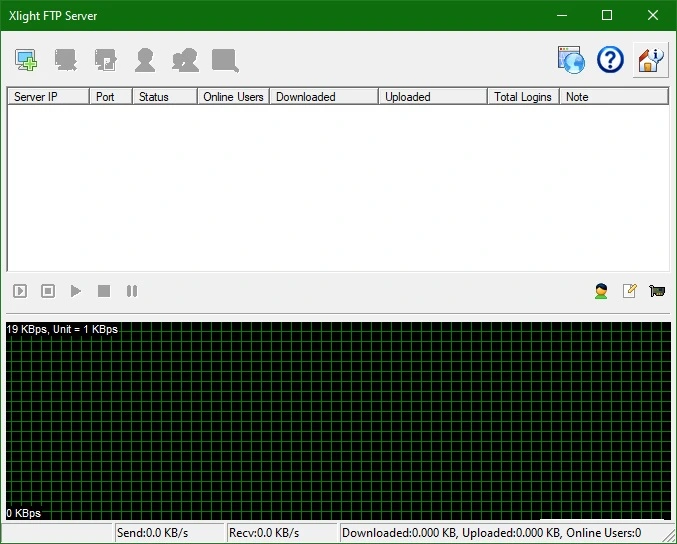
Task: Click the grayed modify virtual server icon
Action: click(x=105, y=60)
